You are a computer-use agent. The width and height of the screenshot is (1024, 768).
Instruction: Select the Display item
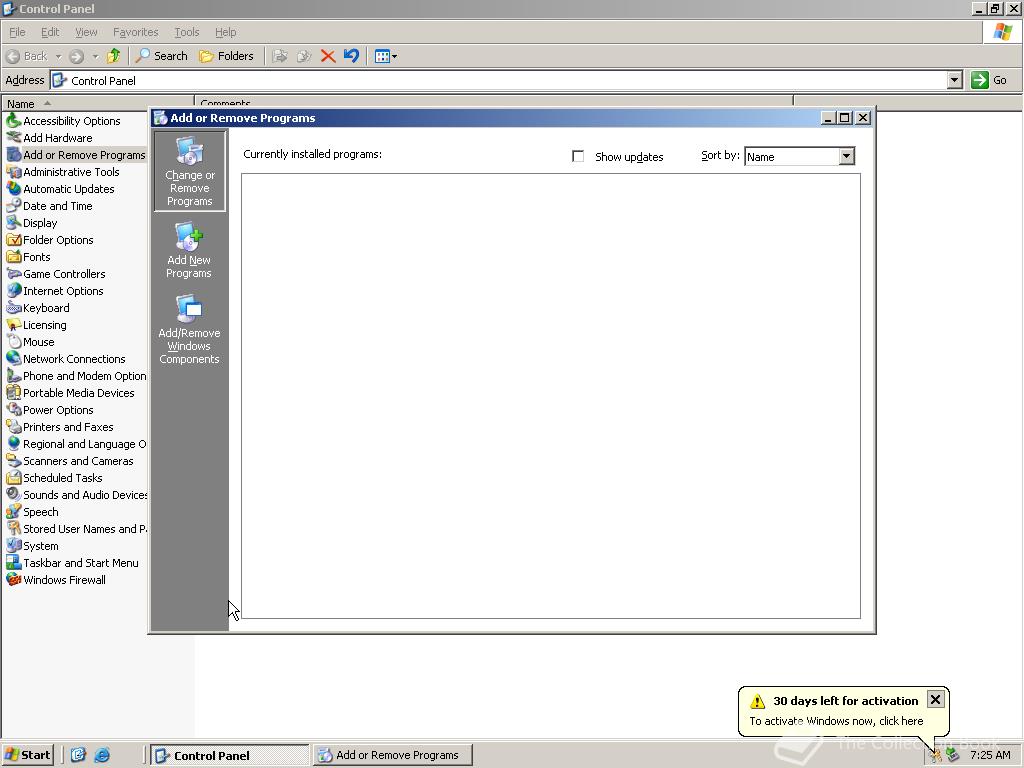[32, 223]
